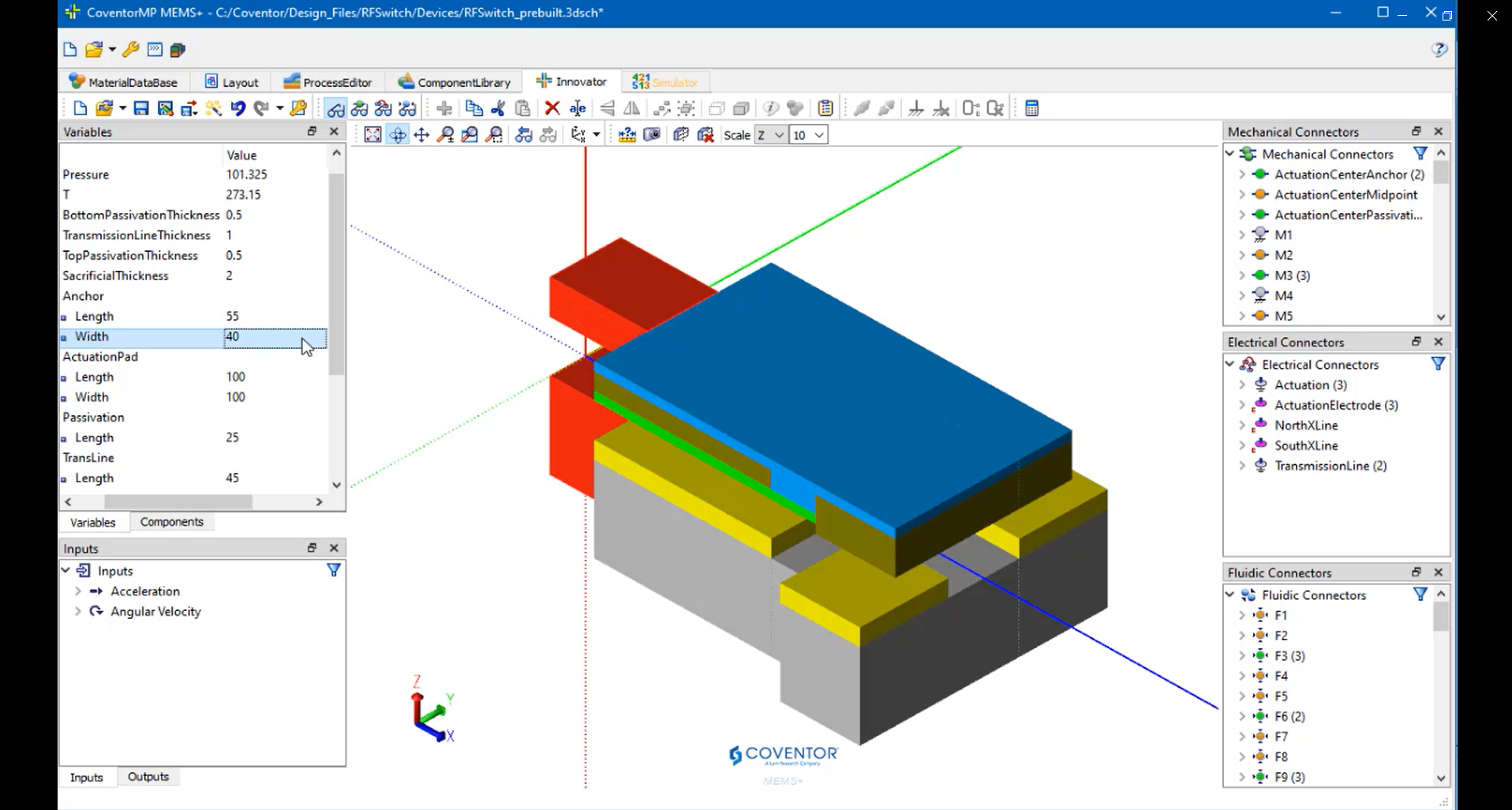Viewport: 1512px width, 810px height.
Task: Expand the Angular Velocity input
Action: tap(78, 611)
